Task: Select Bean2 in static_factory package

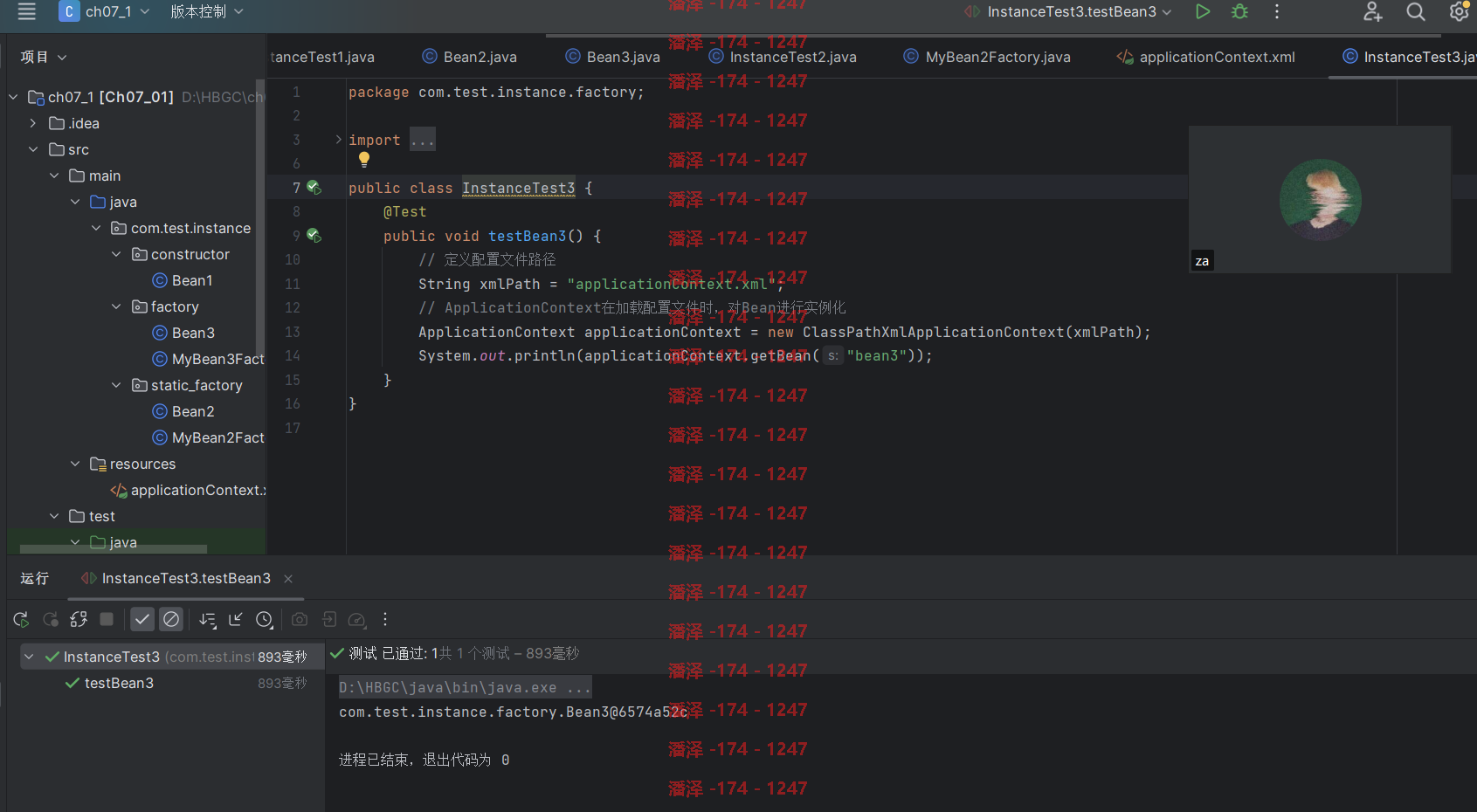Action: click(x=183, y=411)
